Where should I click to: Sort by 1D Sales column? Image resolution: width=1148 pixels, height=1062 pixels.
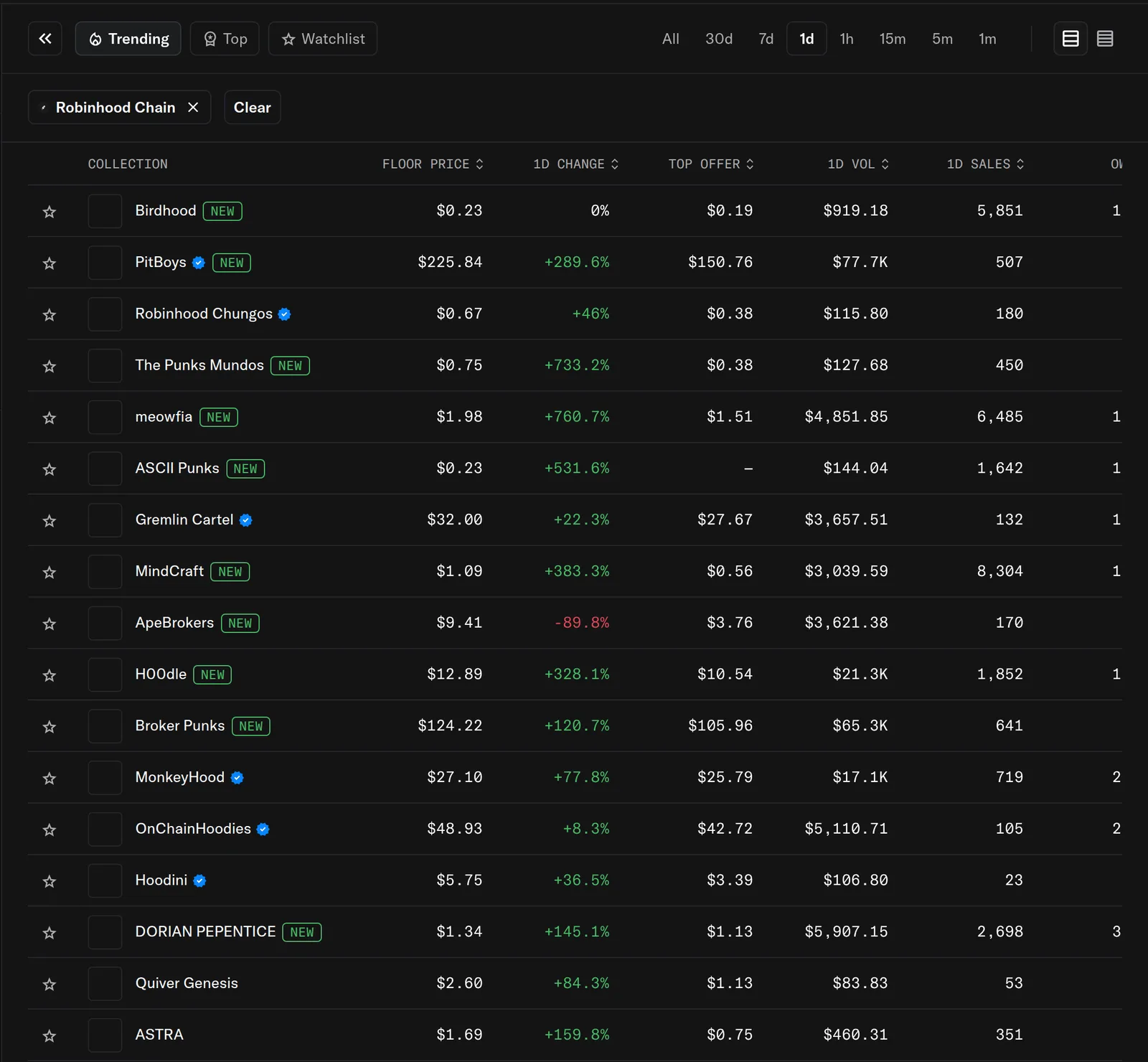(985, 164)
